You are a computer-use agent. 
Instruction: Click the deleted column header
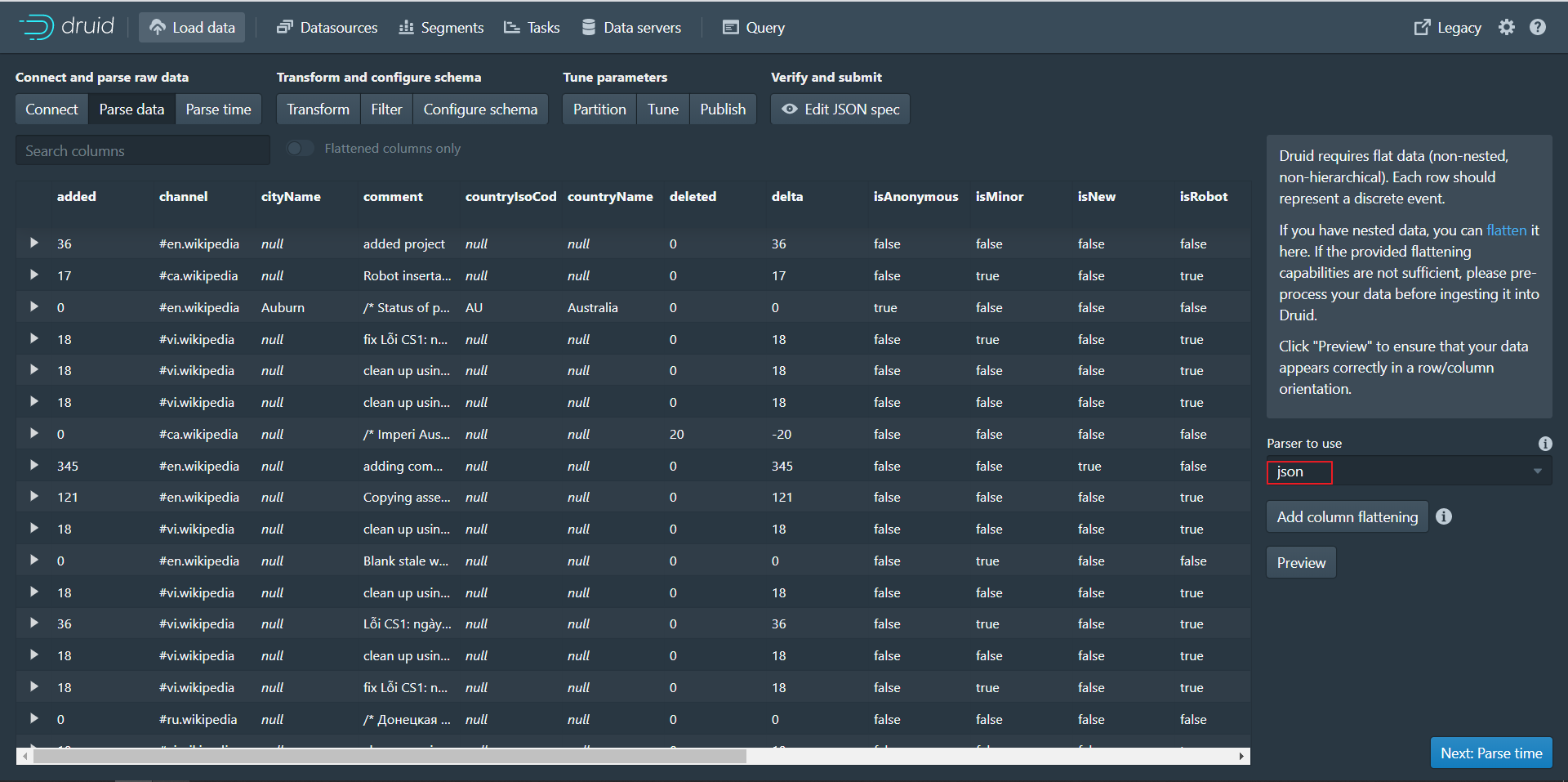click(693, 196)
